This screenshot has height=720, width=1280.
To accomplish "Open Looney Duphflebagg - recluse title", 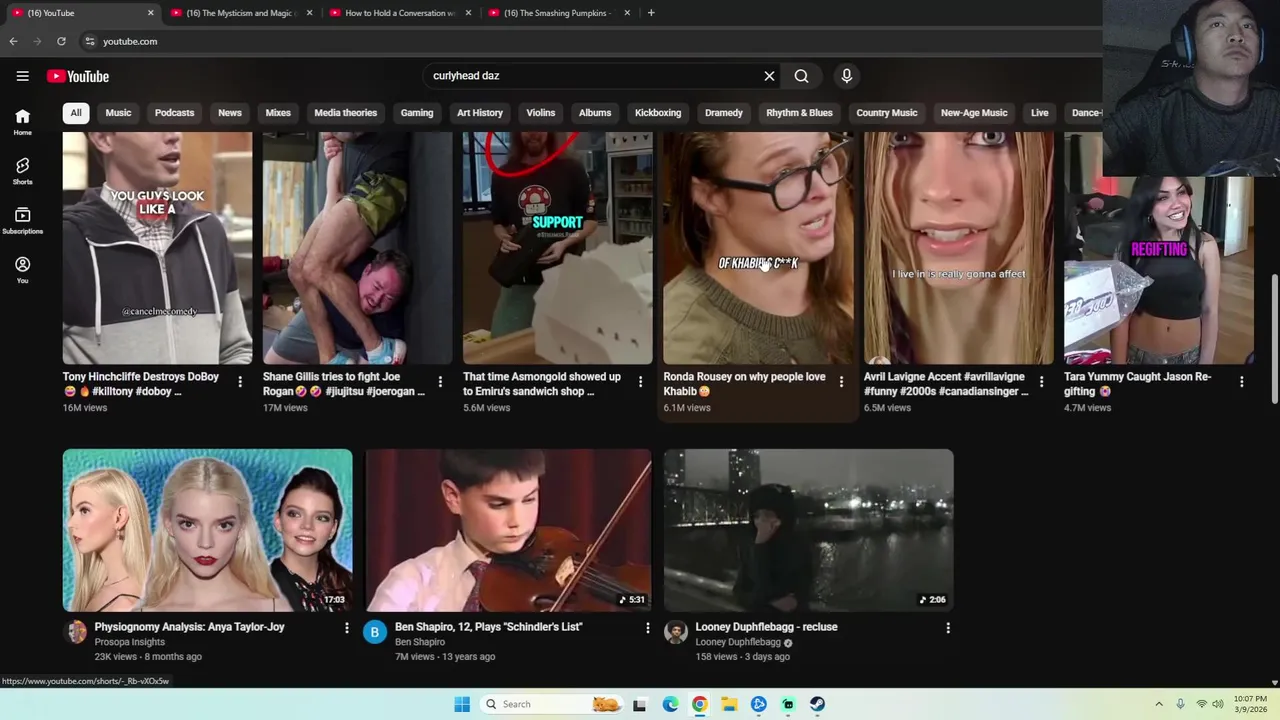I will pyautogui.click(x=767, y=627).
